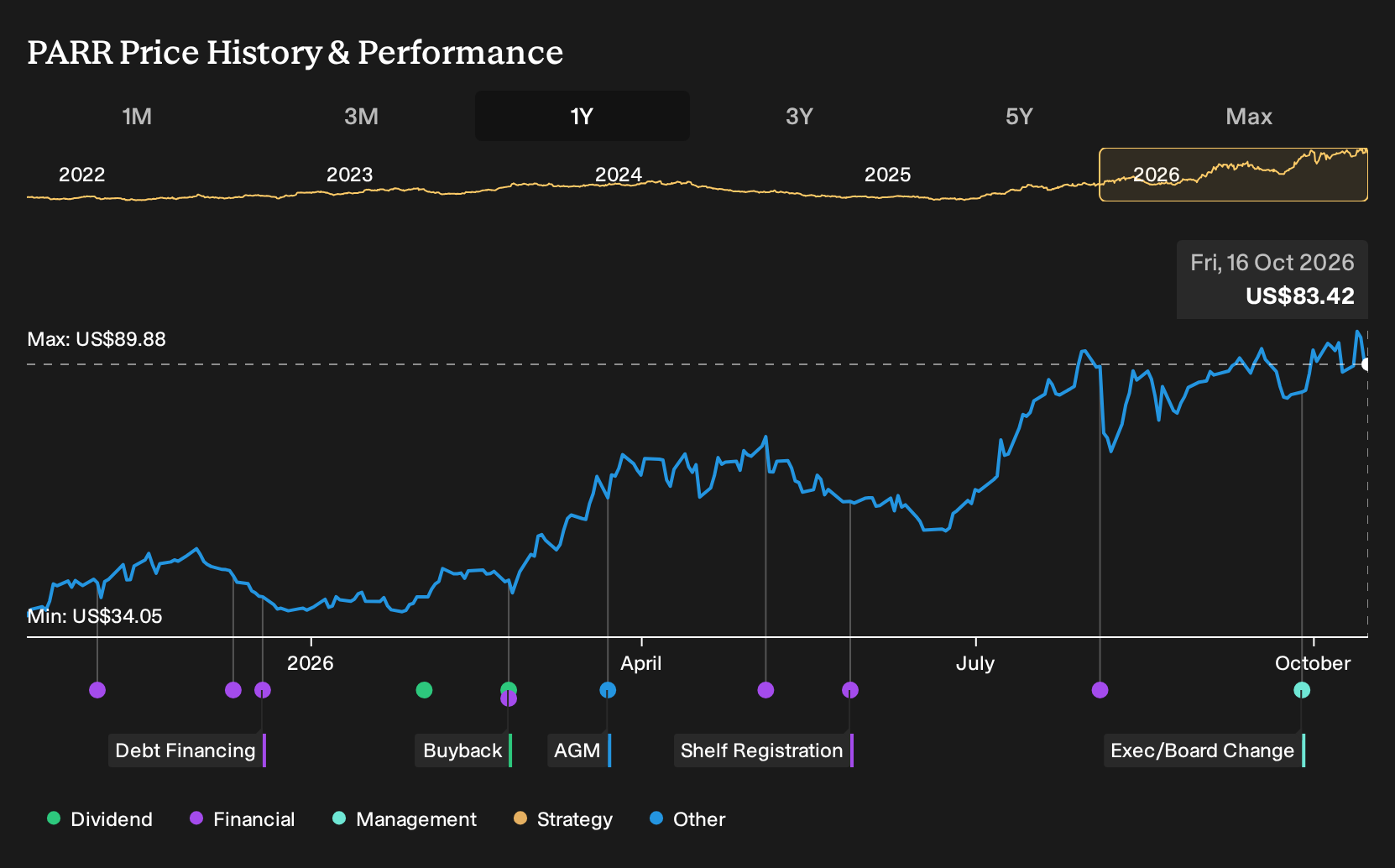Open the AGM event label
This screenshot has width=1395, height=868.
pos(579,750)
